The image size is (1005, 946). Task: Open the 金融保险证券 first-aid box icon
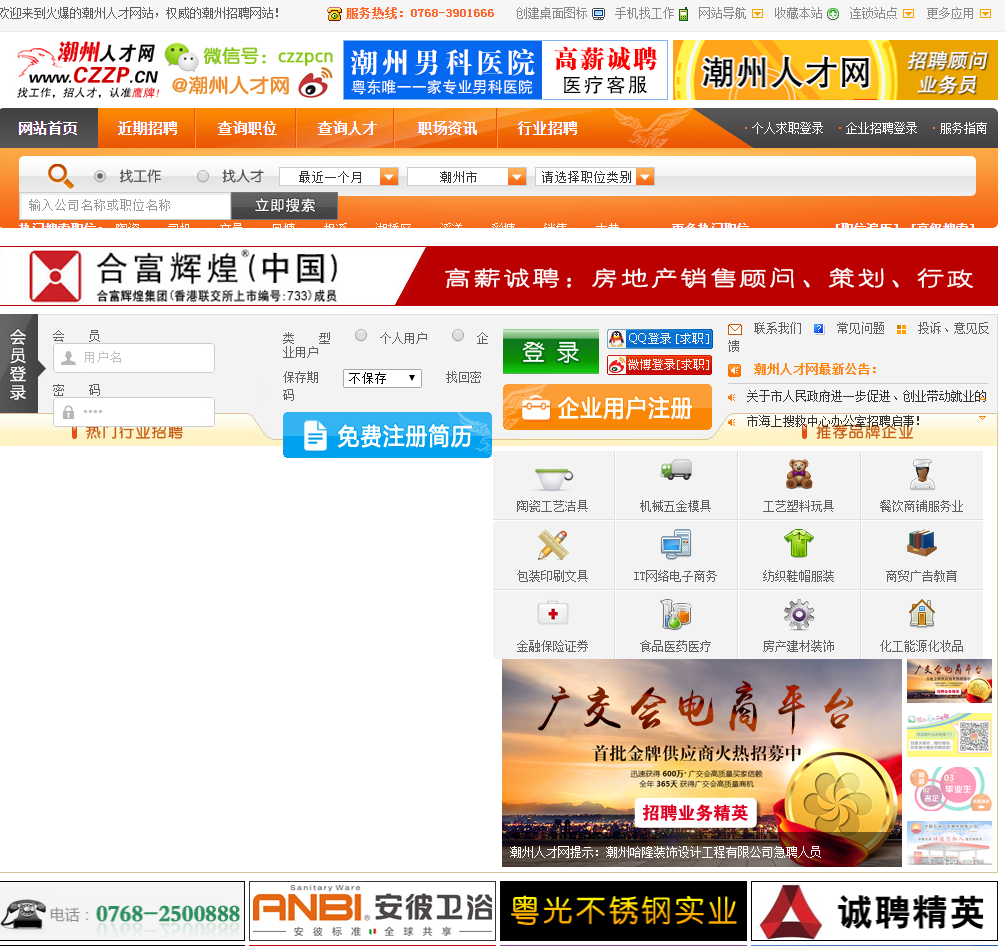(x=552, y=613)
